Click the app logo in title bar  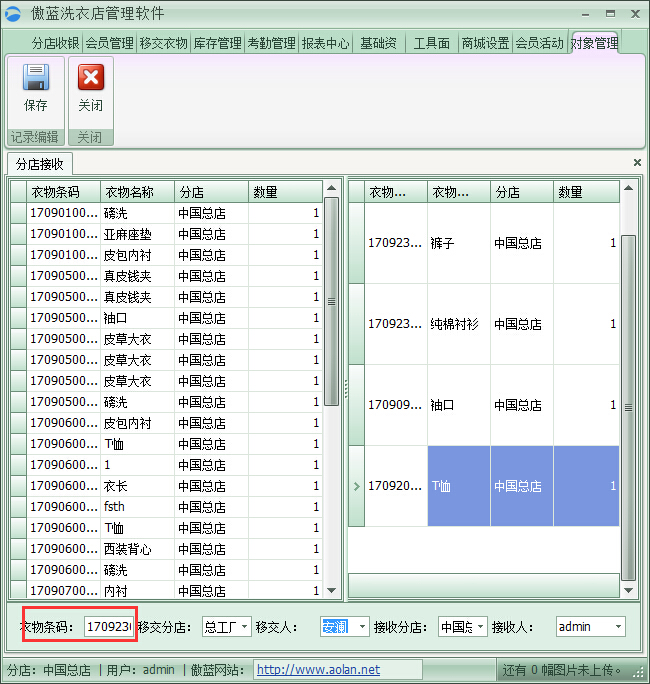13,14
